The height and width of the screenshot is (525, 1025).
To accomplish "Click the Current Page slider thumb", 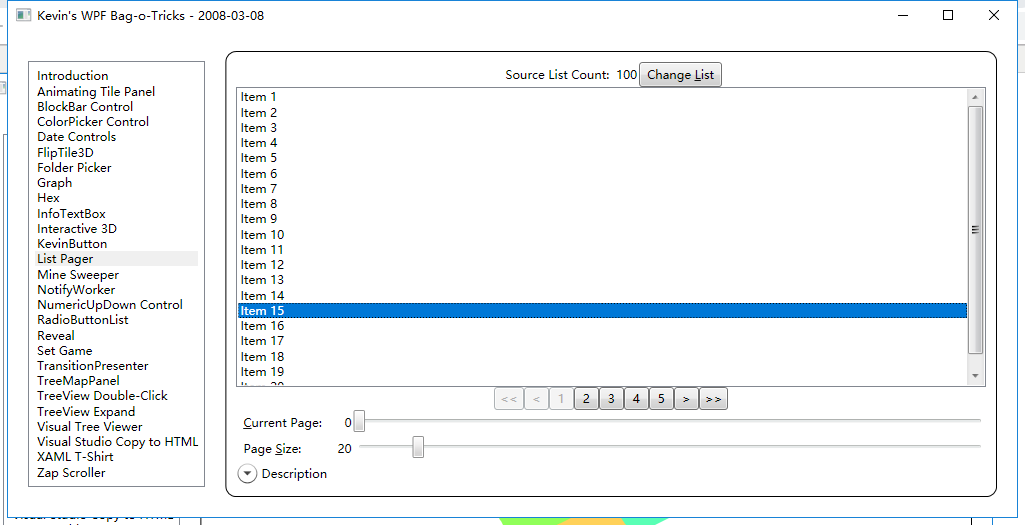I will [x=359, y=422].
